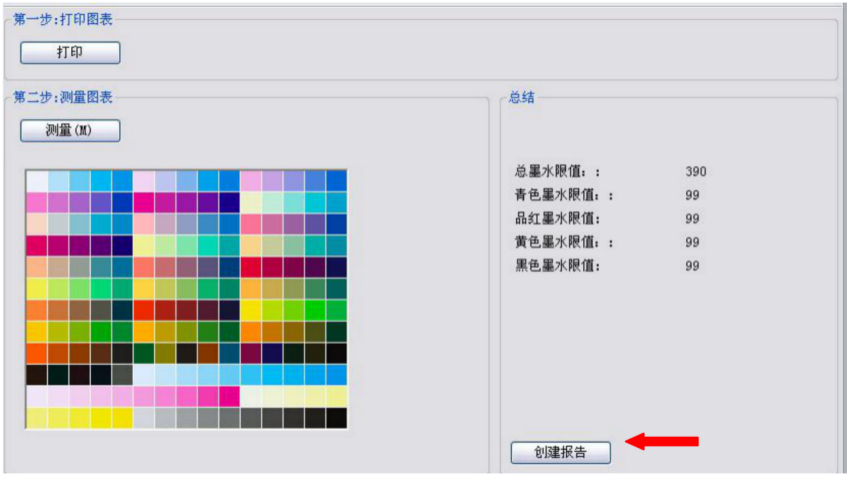This screenshot has width=852, height=480.
Task: Click the 总结 group heading
Action: (x=521, y=97)
